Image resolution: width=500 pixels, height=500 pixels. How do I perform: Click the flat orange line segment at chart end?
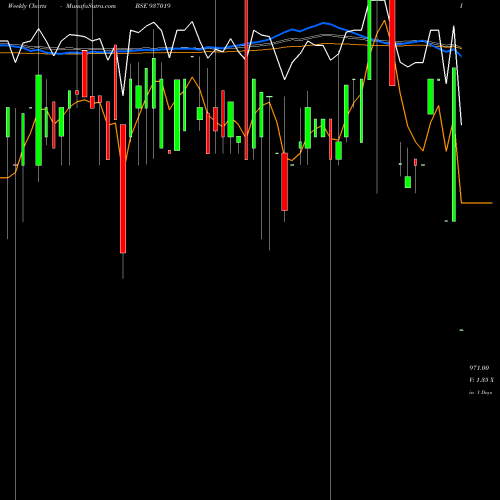tap(477, 203)
